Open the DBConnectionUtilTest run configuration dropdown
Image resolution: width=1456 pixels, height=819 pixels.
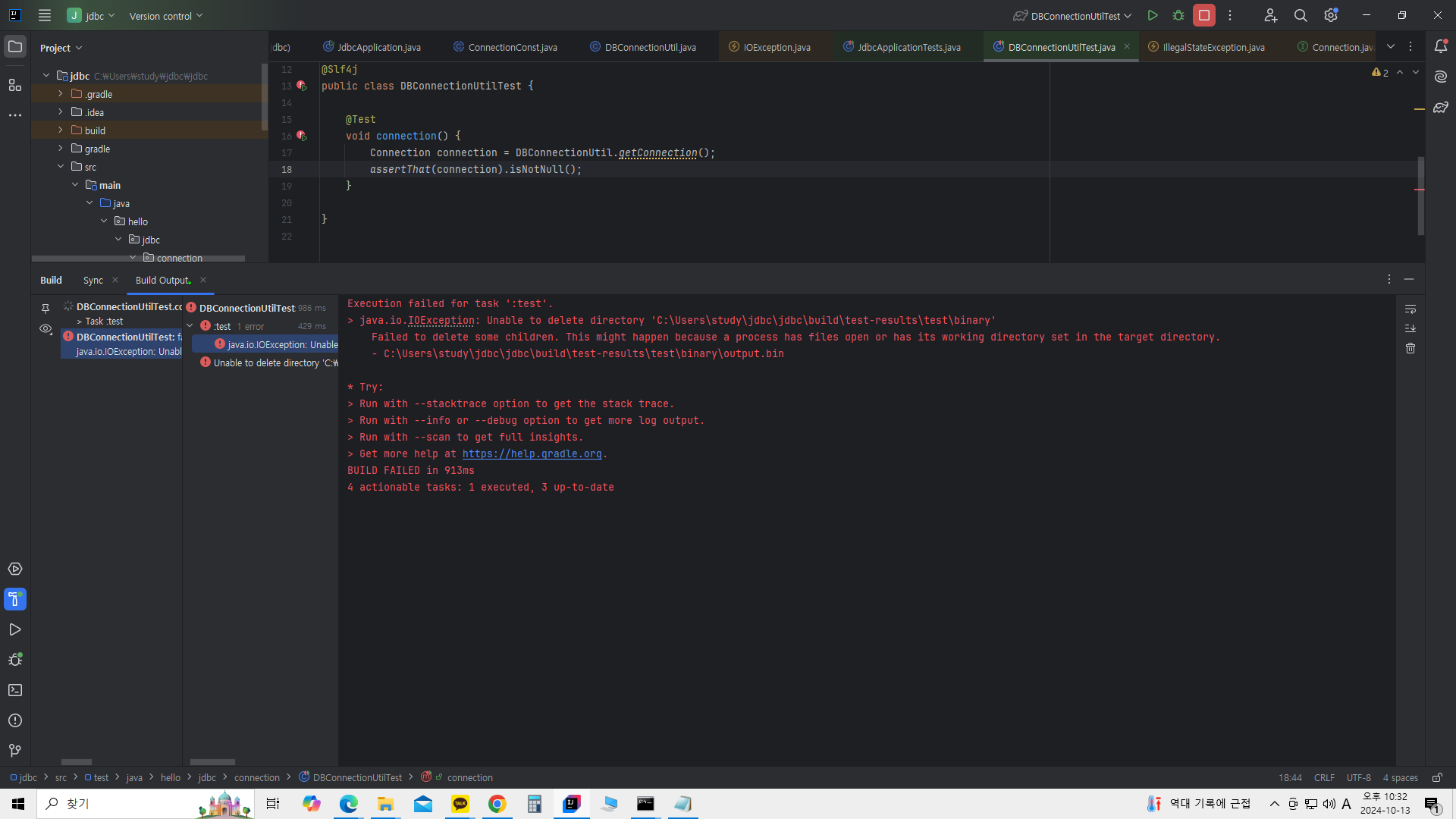[1072, 15]
